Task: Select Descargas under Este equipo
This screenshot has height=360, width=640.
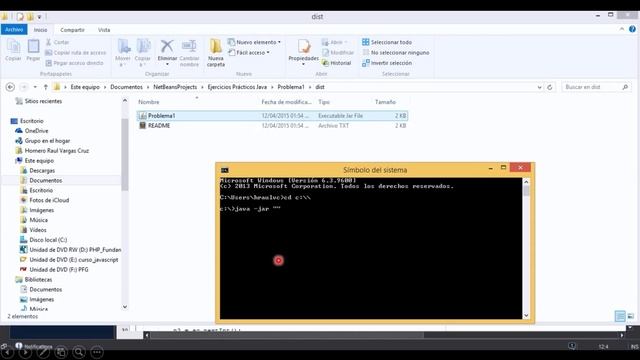Action: pos(38,171)
